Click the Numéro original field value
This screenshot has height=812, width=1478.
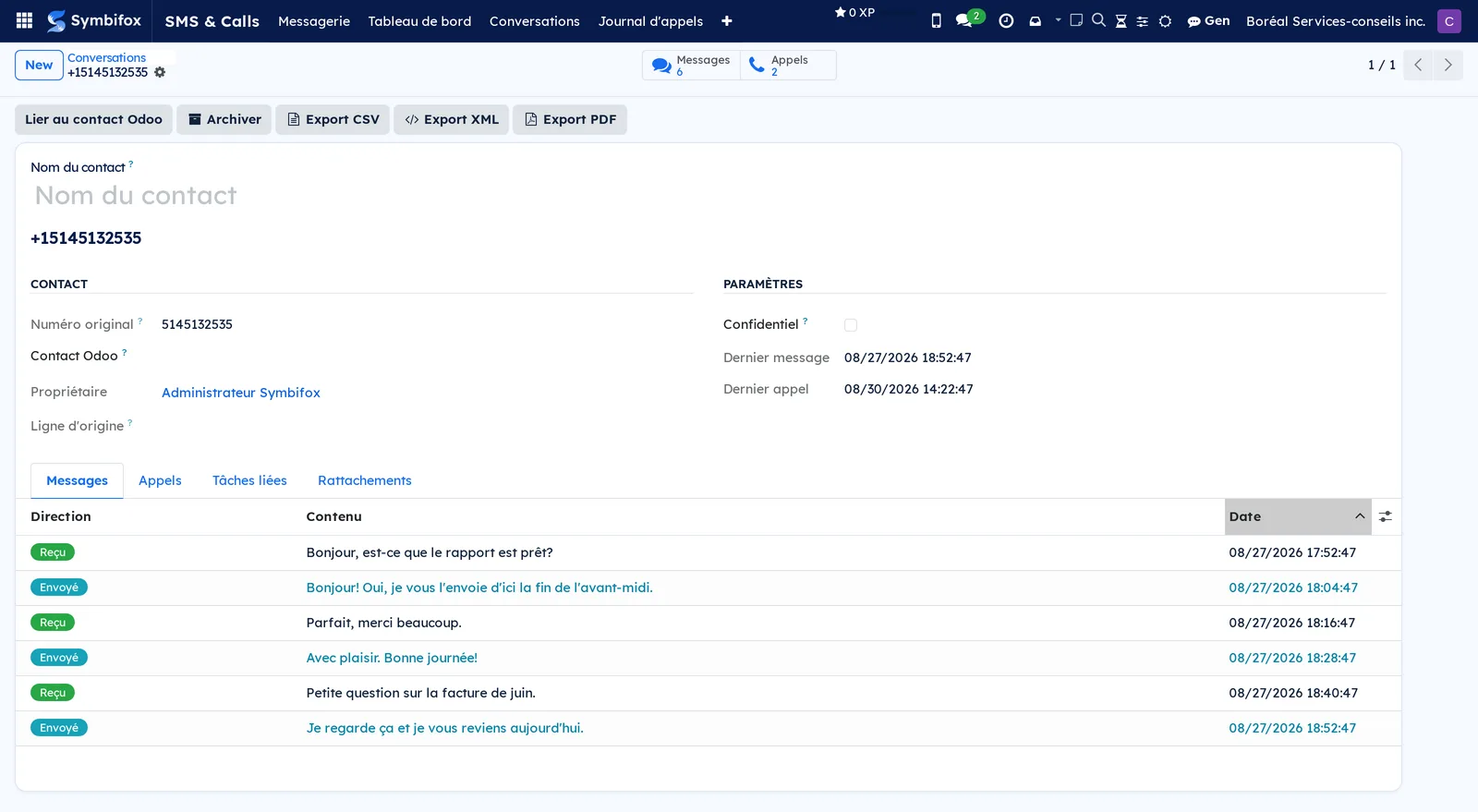pyautogui.click(x=197, y=324)
